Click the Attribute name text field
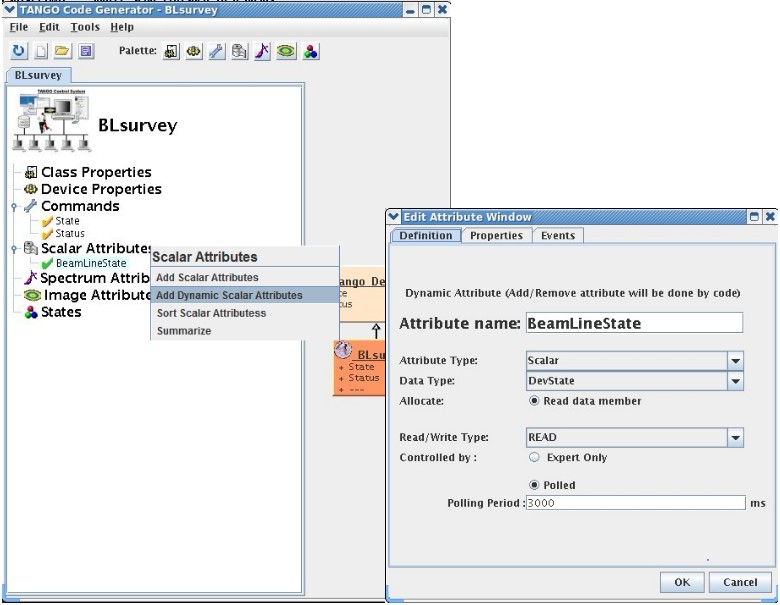Screen dimensions: 780x605 coord(634,323)
